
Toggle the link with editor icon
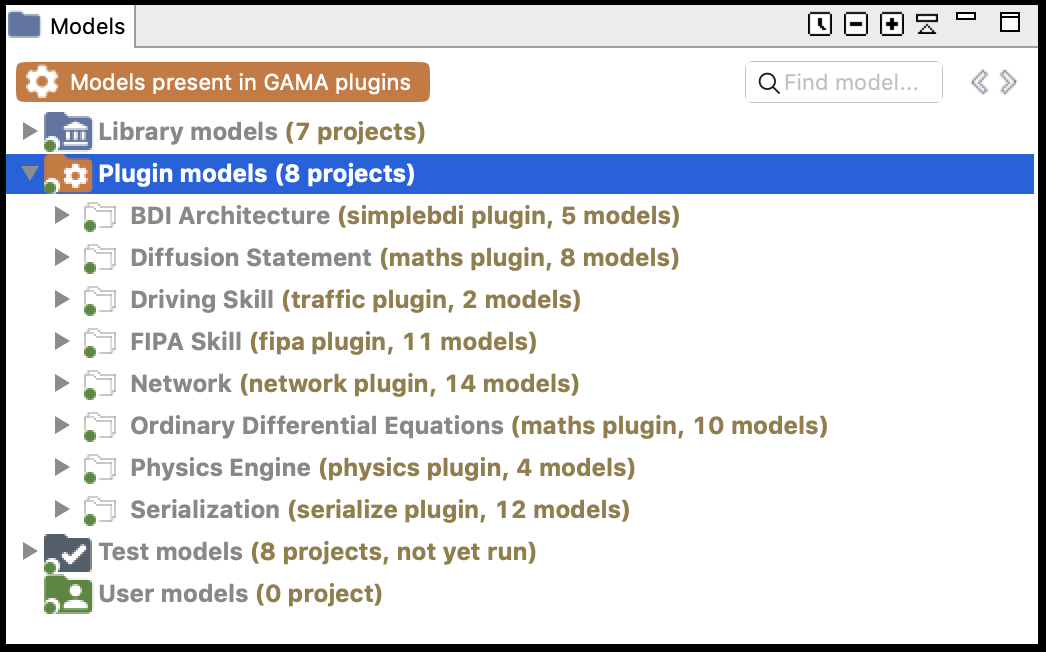click(819, 23)
